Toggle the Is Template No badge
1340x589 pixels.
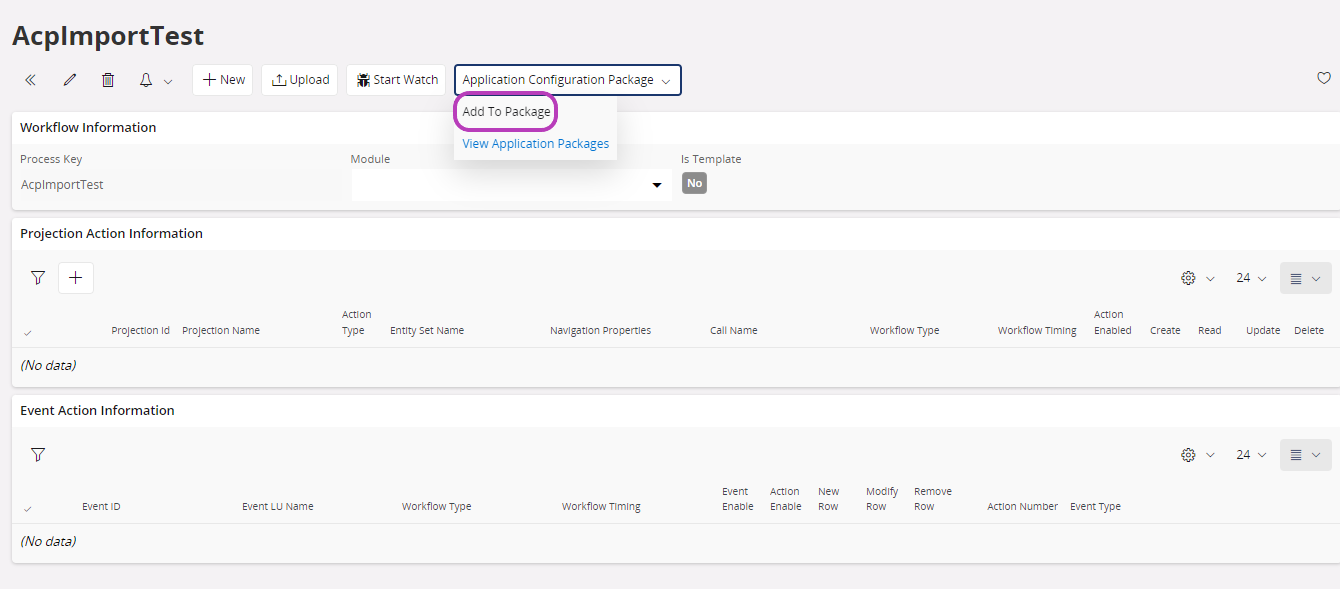click(694, 184)
